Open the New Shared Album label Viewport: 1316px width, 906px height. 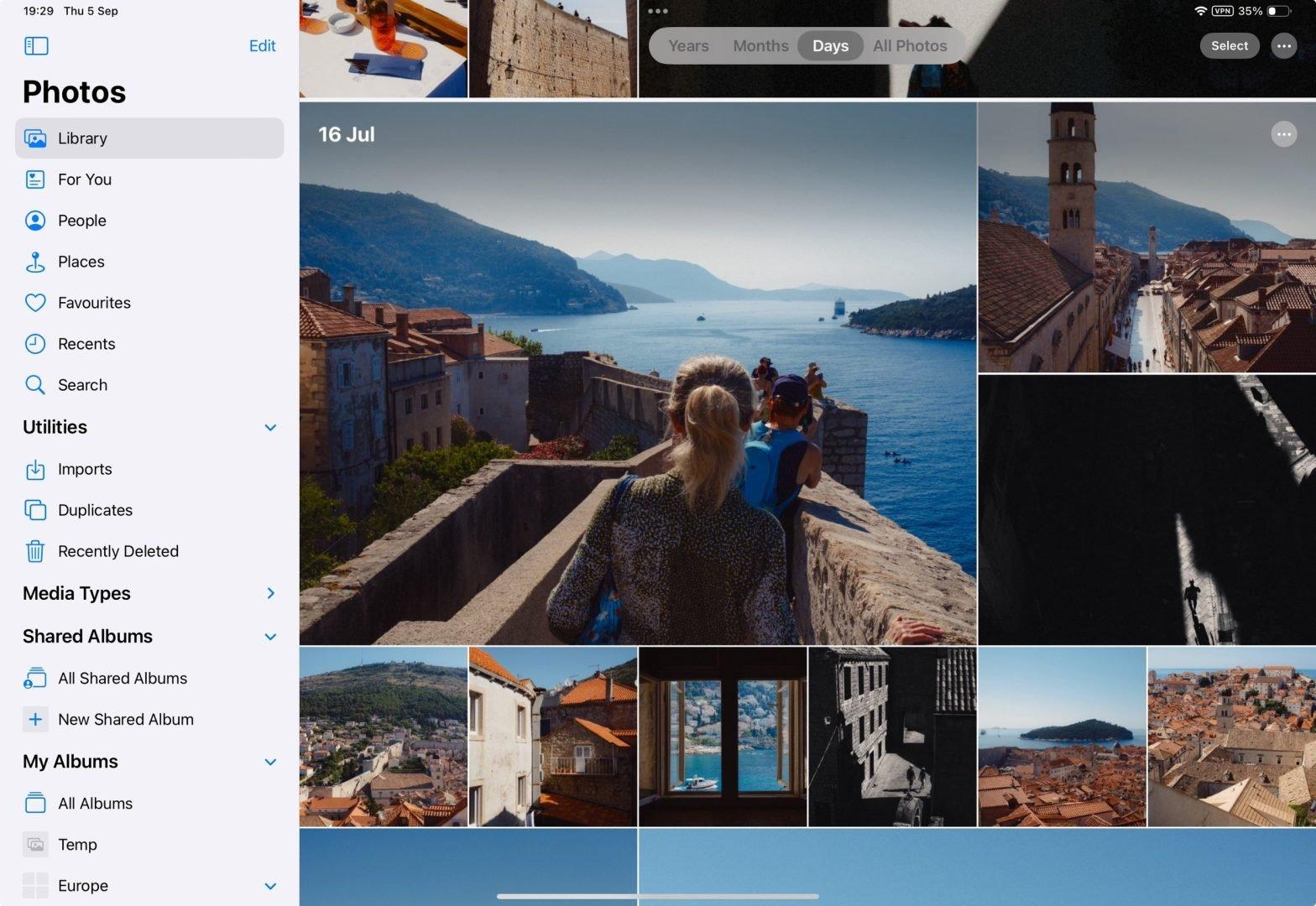coord(126,719)
